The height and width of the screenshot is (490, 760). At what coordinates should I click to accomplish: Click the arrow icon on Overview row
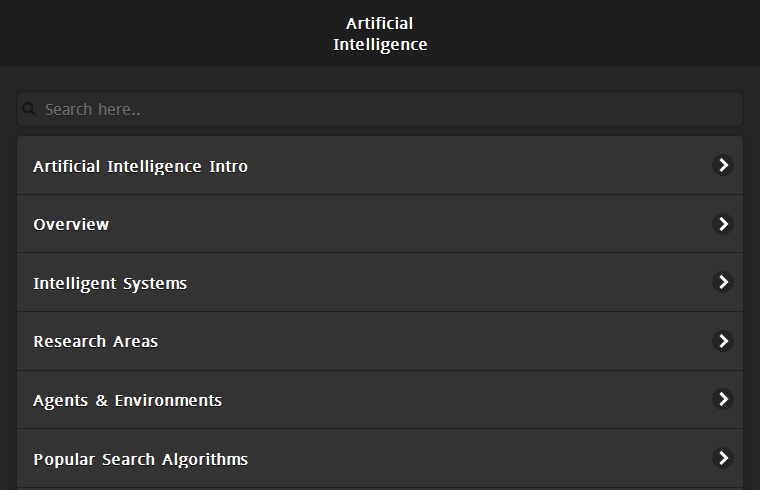(722, 224)
